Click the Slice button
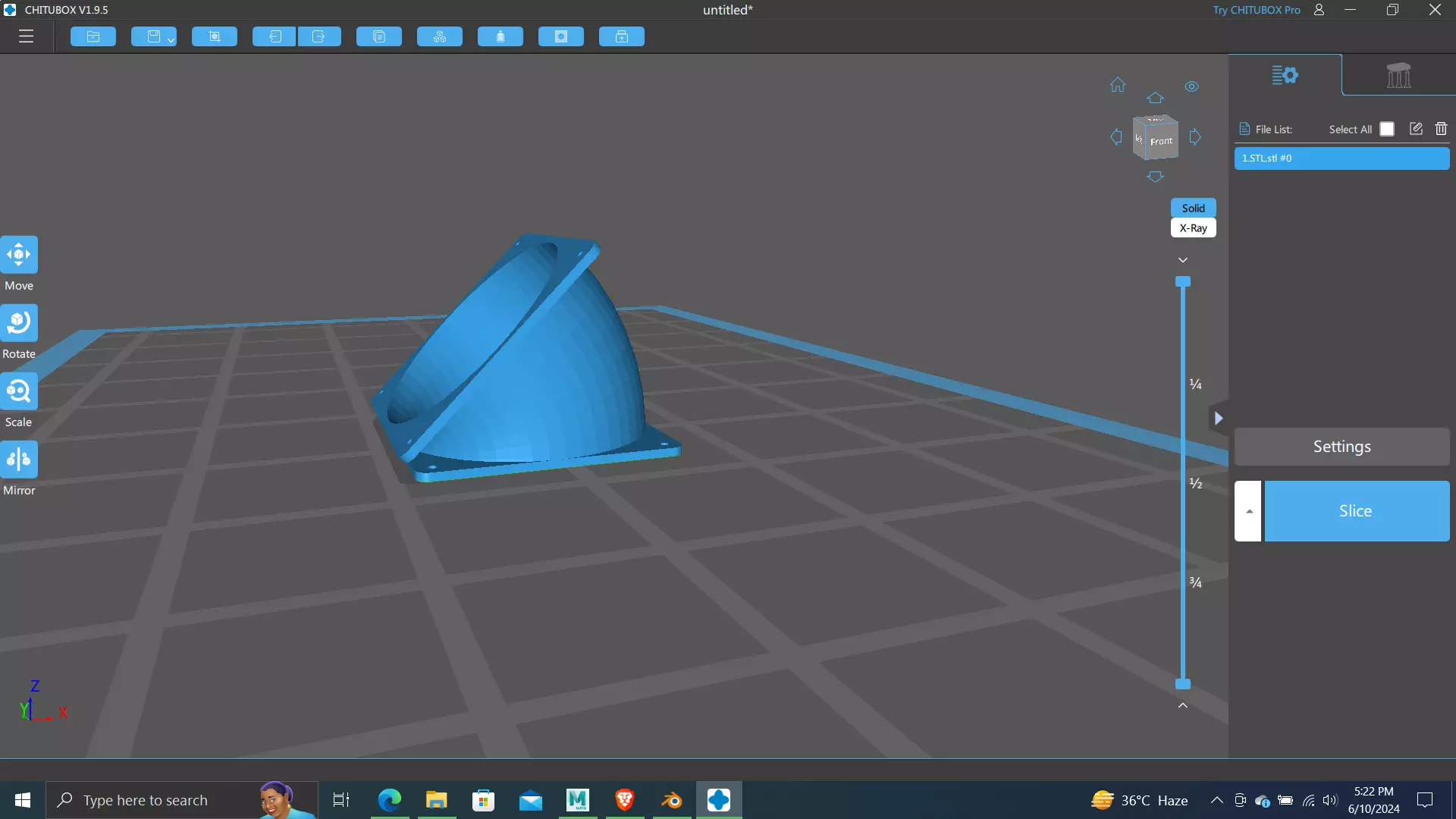1456x819 pixels. [x=1356, y=511]
